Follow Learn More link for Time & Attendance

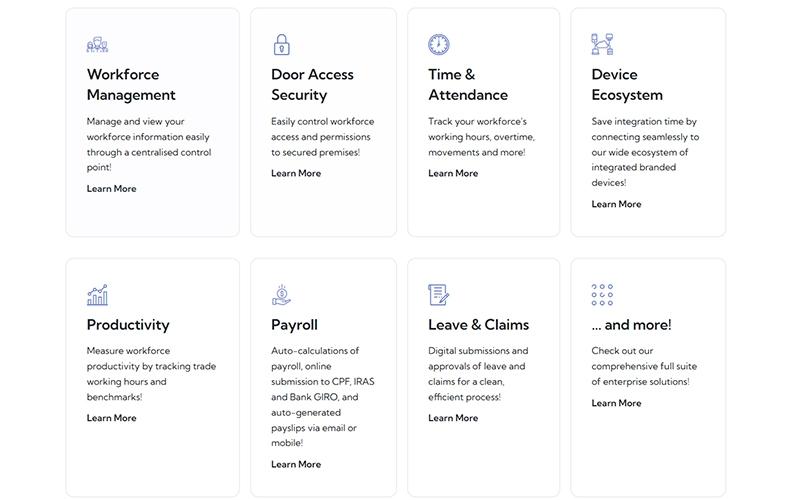point(453,173)
